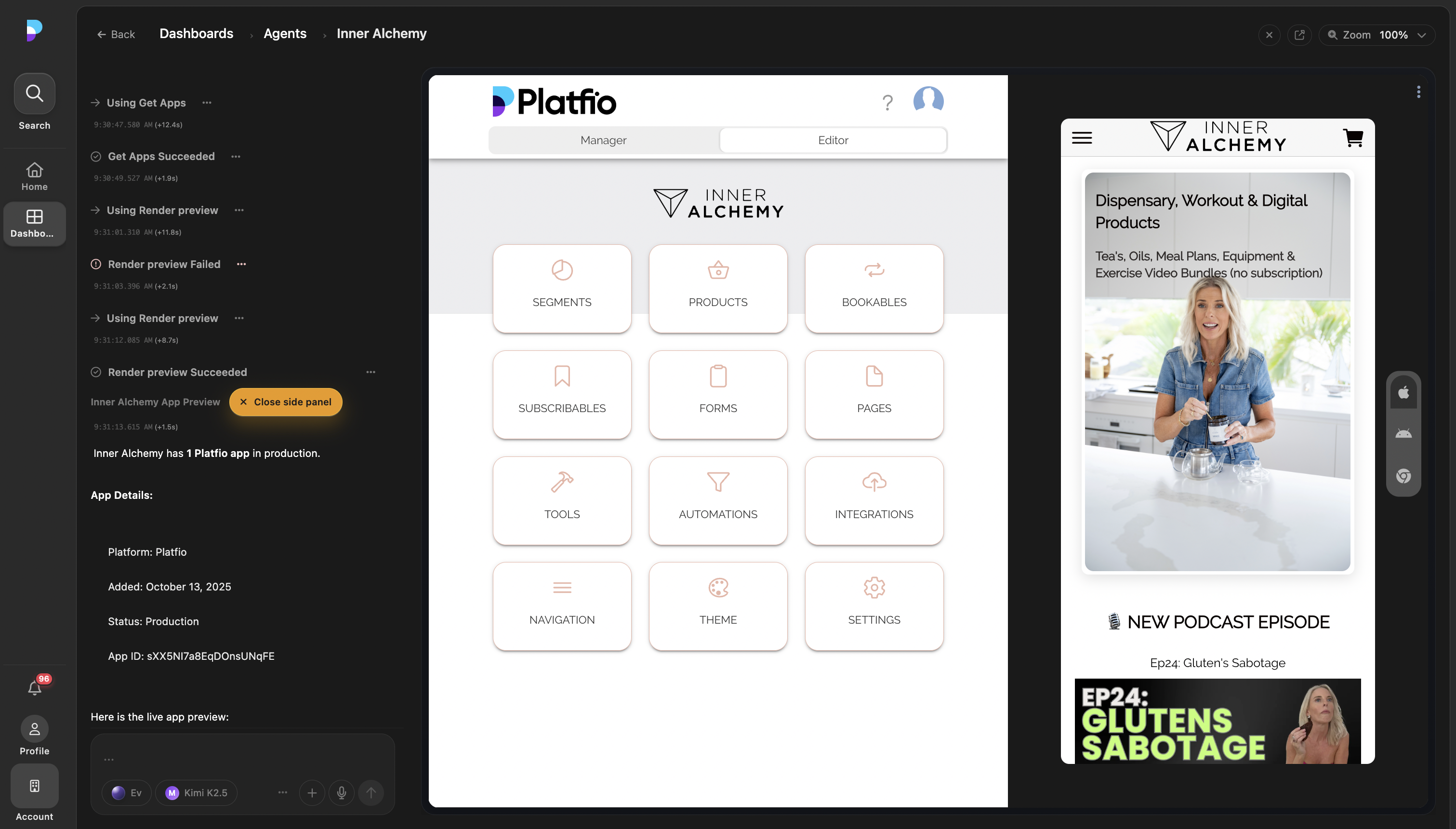
Task: Open Kimi K2.5 model selector
Action: 196,792
